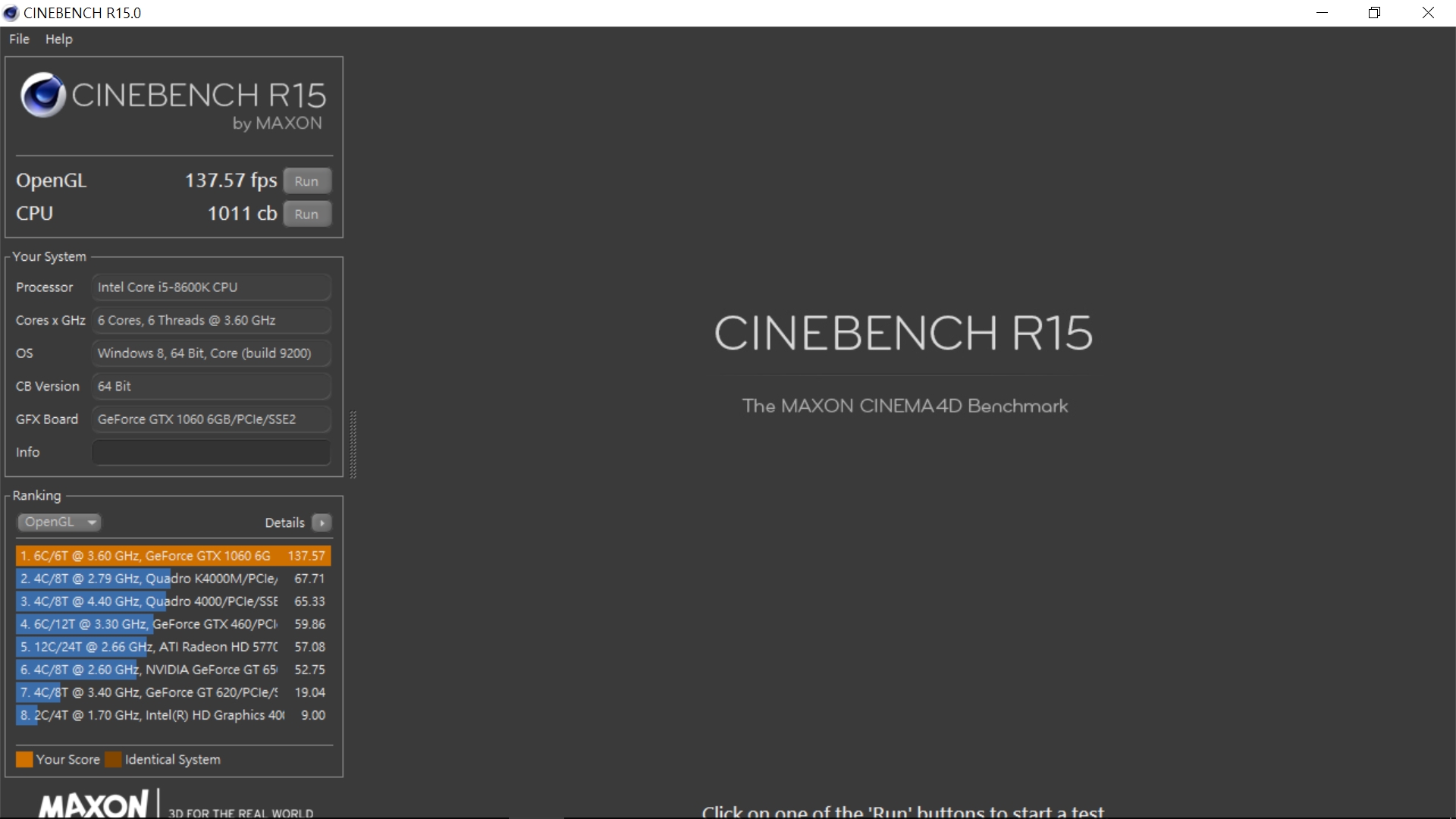Click the GFX Board GeForce GTX 1060 field
The width and height of the screenshot is (1456, 819).
211,419
